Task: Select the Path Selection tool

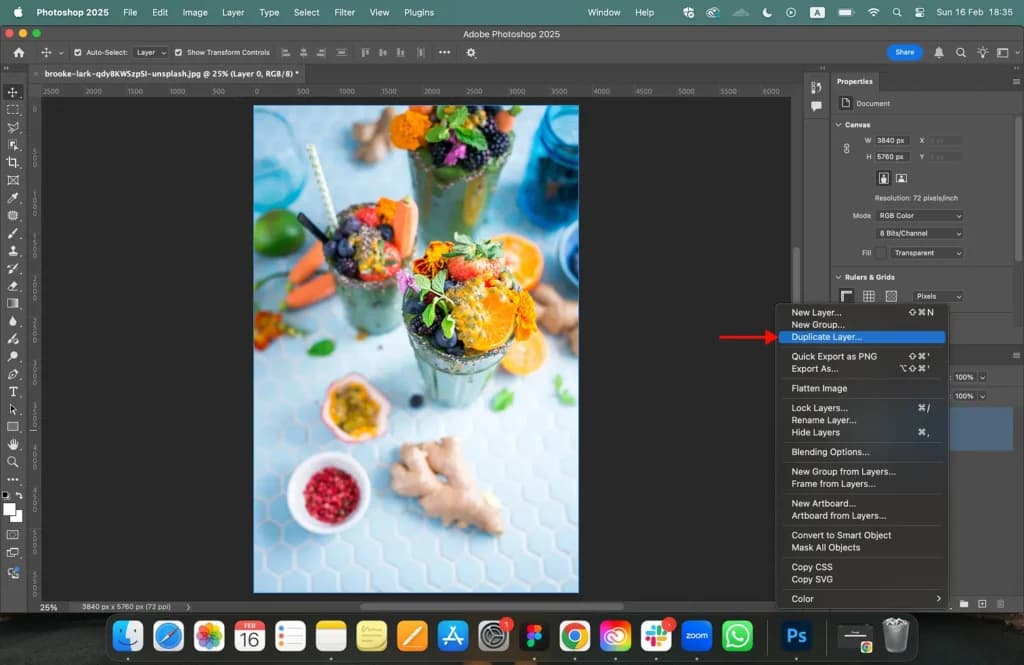Action: (x=13, y=410)
